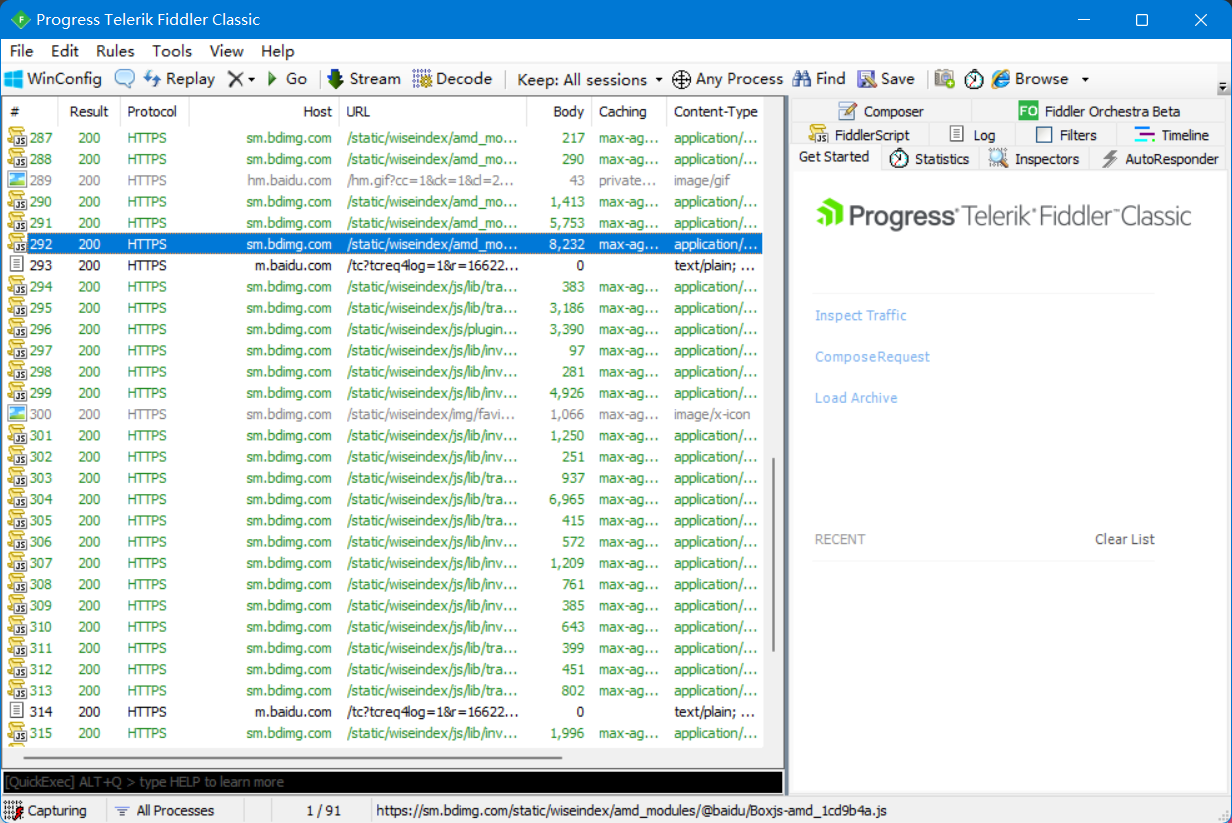Select session row 310
Viewport: 1232px width, 823px height.
tap(383, 627)
